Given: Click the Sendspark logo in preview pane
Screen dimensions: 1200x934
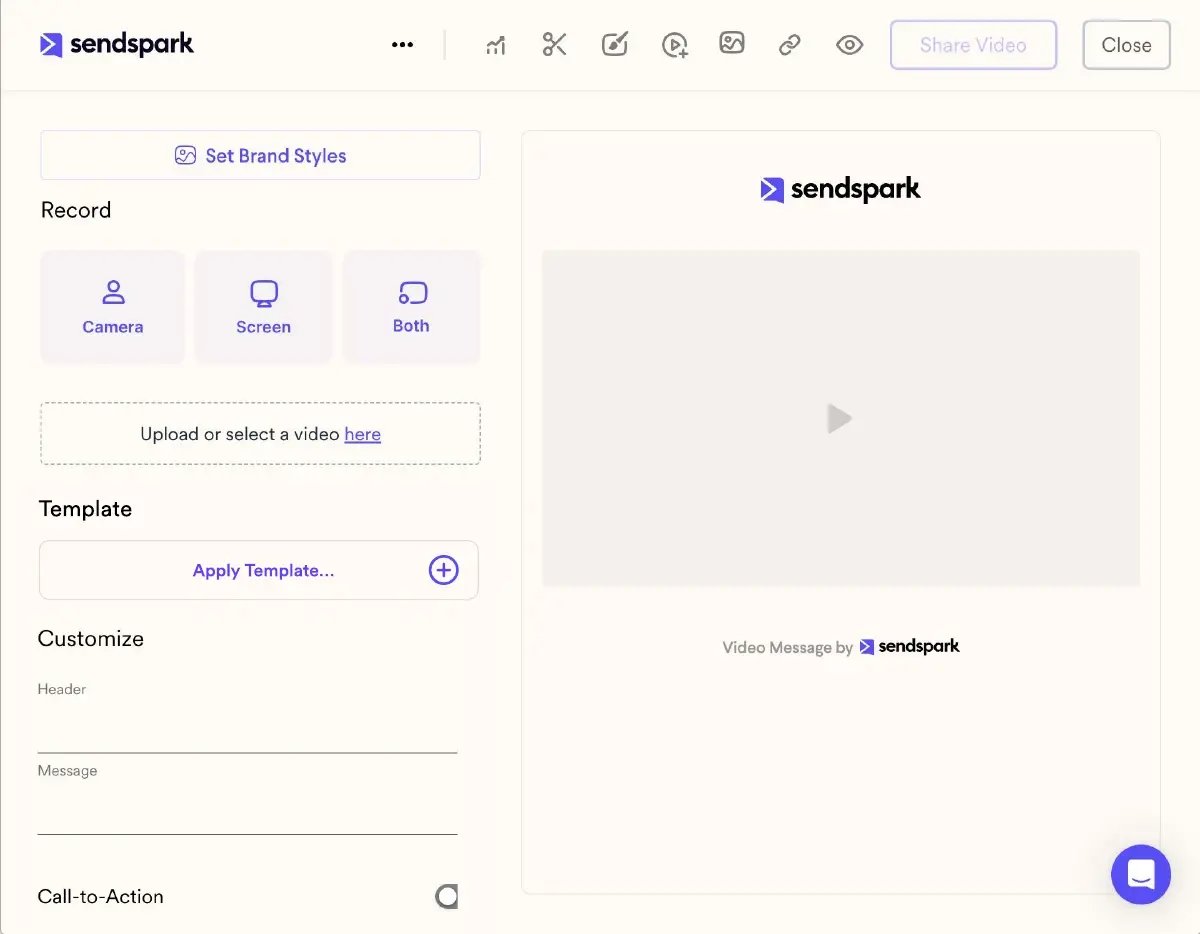Looking at the screenshot, I should (x=840, y=189).
